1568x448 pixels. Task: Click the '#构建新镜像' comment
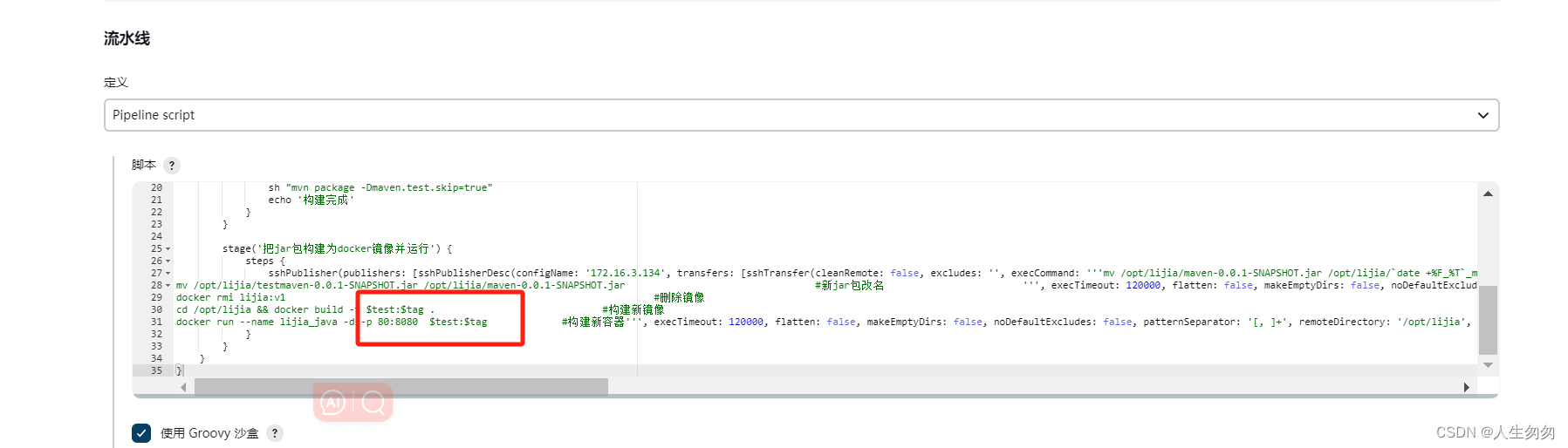click(x=633, y=310)
